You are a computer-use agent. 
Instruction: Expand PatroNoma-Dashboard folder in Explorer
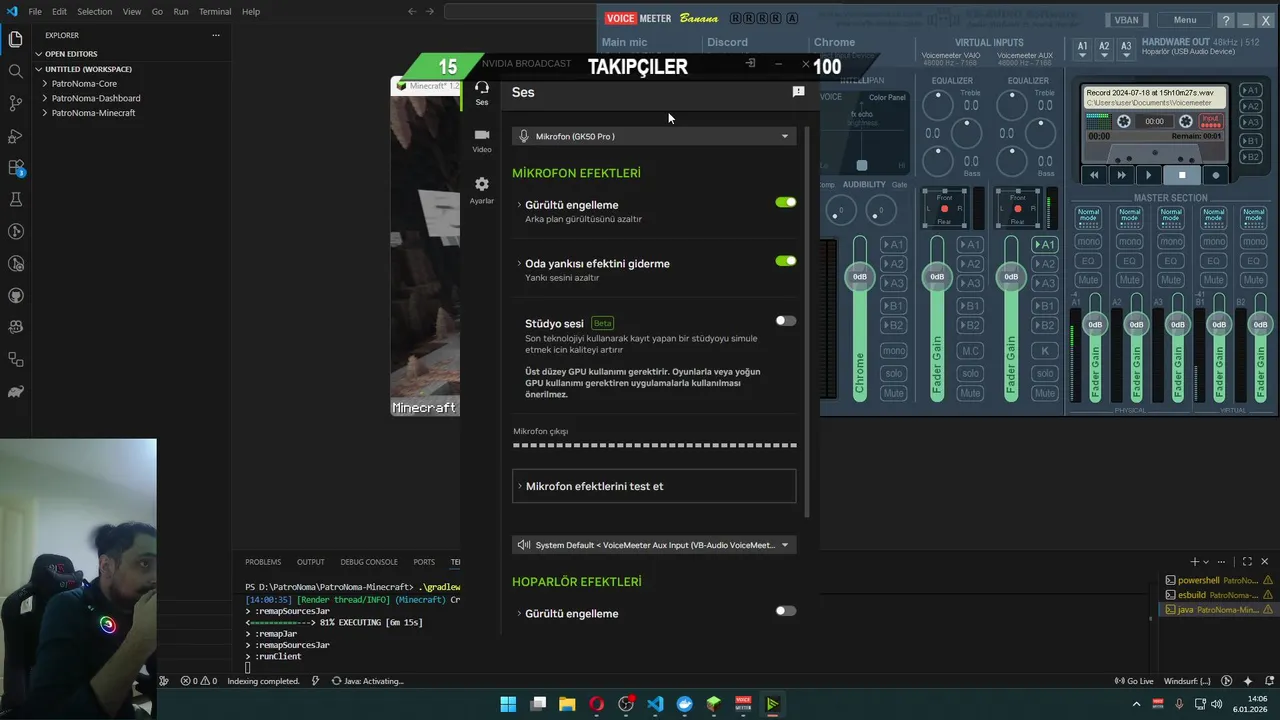[x=95, y=98]
